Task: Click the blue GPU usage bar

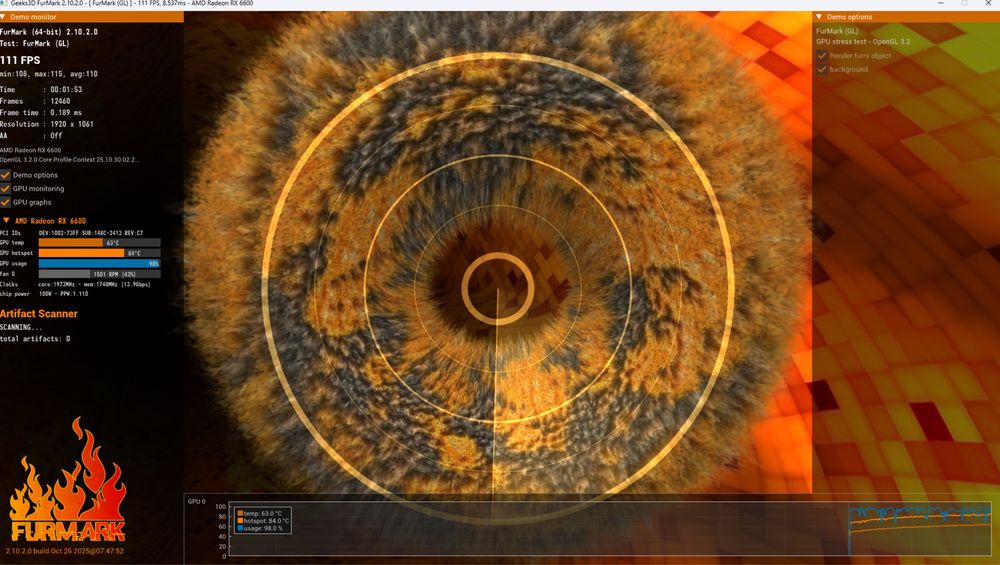Action: coord(99,263)
